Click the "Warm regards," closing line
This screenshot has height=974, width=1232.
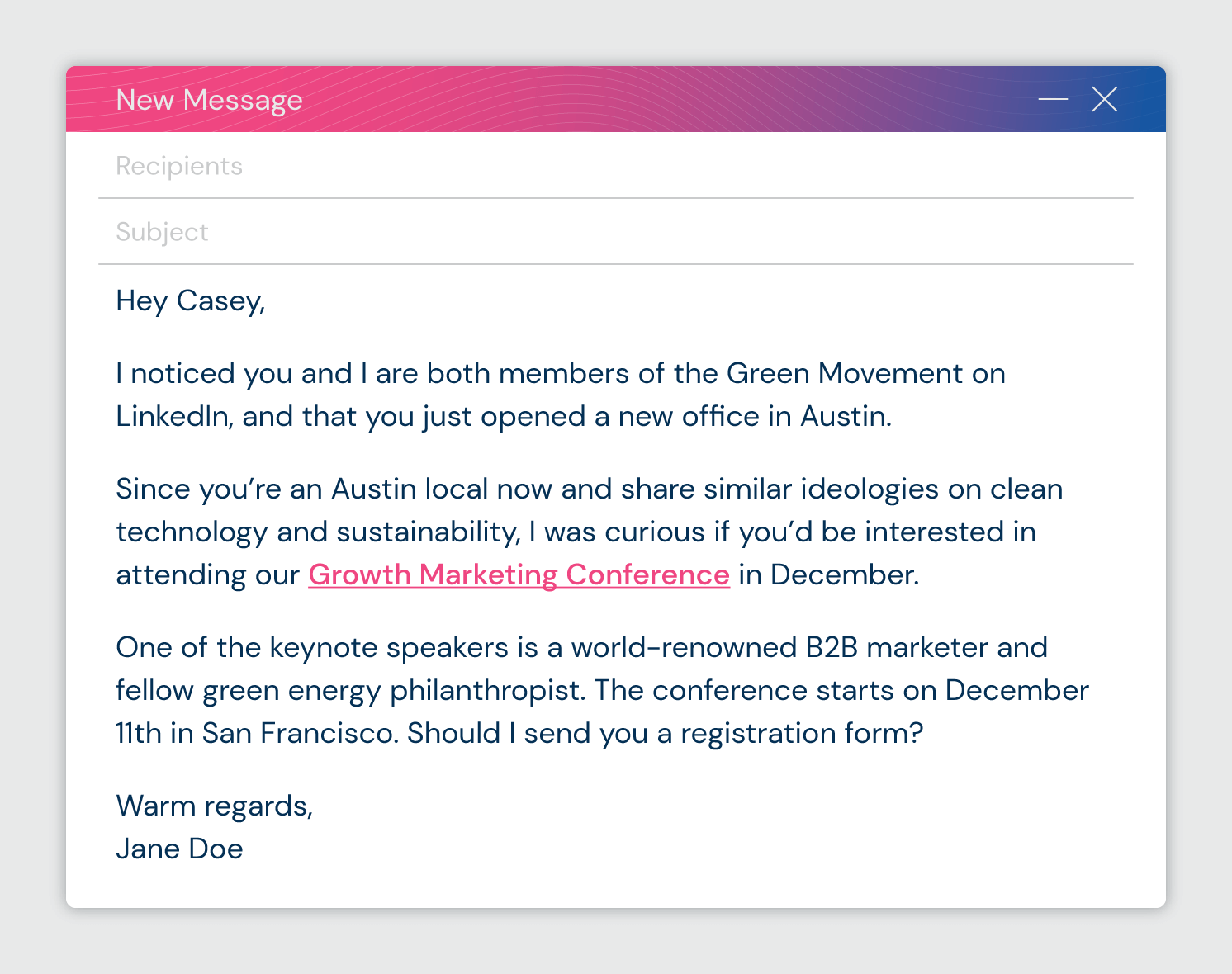tap(214, 806)
